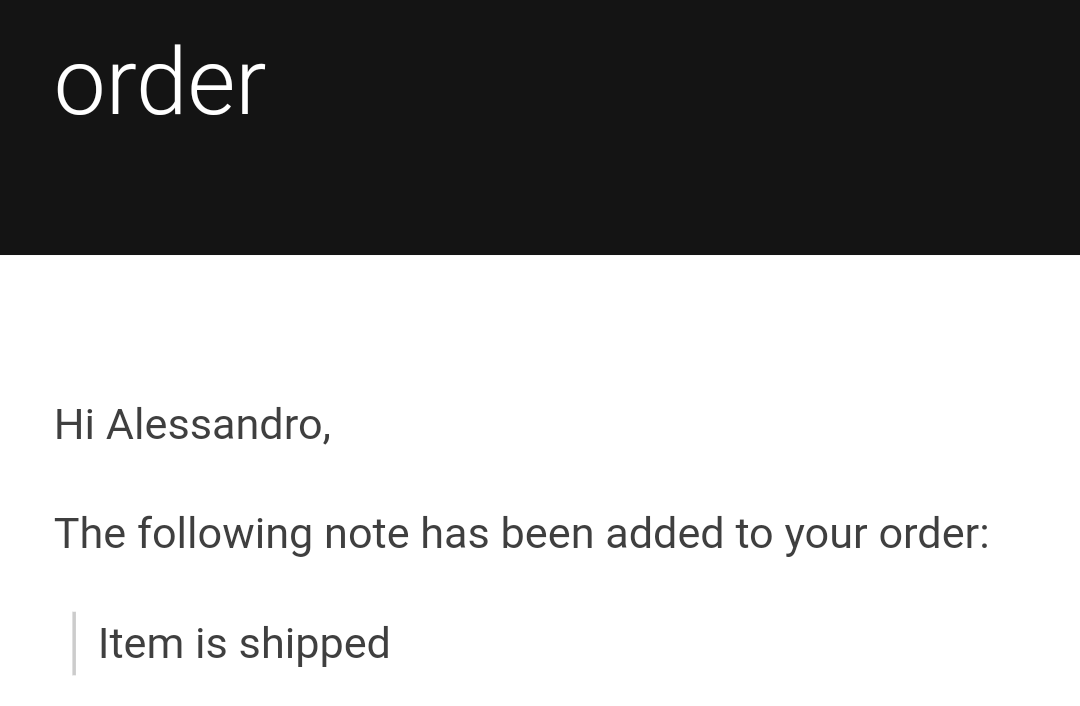Click the "Item is shipped" quoted note
This screenshot has height=706, width=1080.
point(245,644)
